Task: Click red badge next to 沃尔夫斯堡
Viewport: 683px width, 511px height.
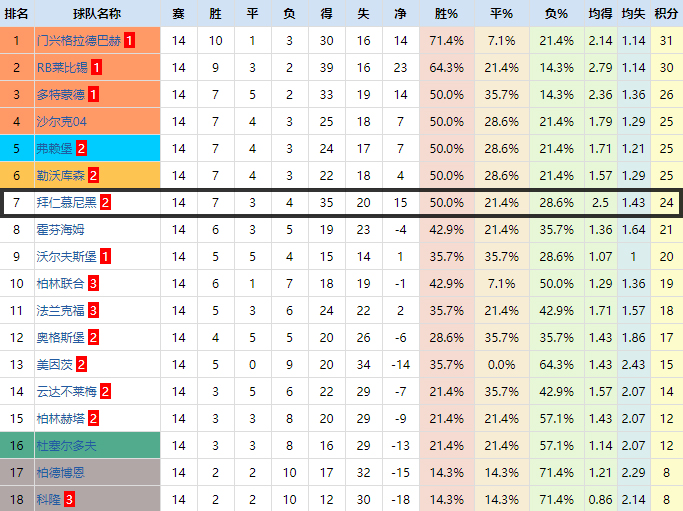Action: coord(105,257)
